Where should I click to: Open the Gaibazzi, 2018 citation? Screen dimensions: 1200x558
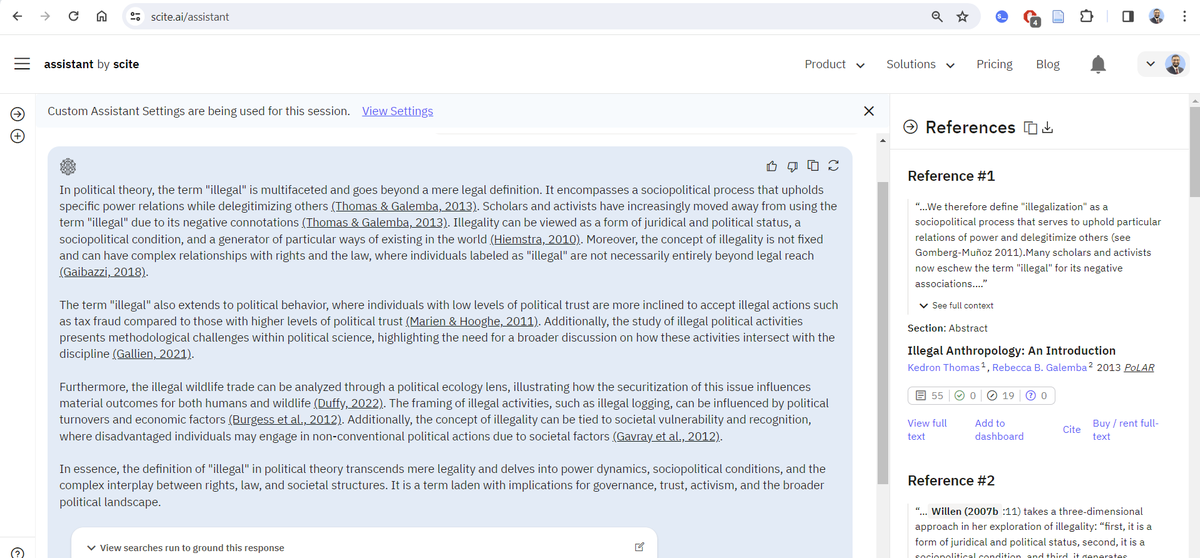pos(103,272)
